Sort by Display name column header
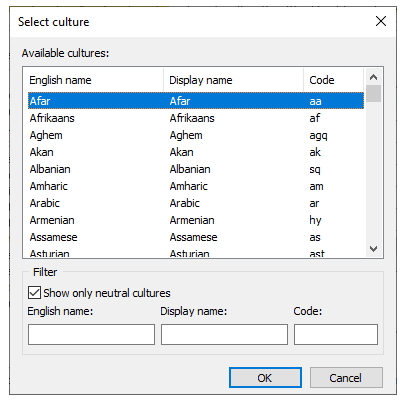403x403 pixels. 233,80
